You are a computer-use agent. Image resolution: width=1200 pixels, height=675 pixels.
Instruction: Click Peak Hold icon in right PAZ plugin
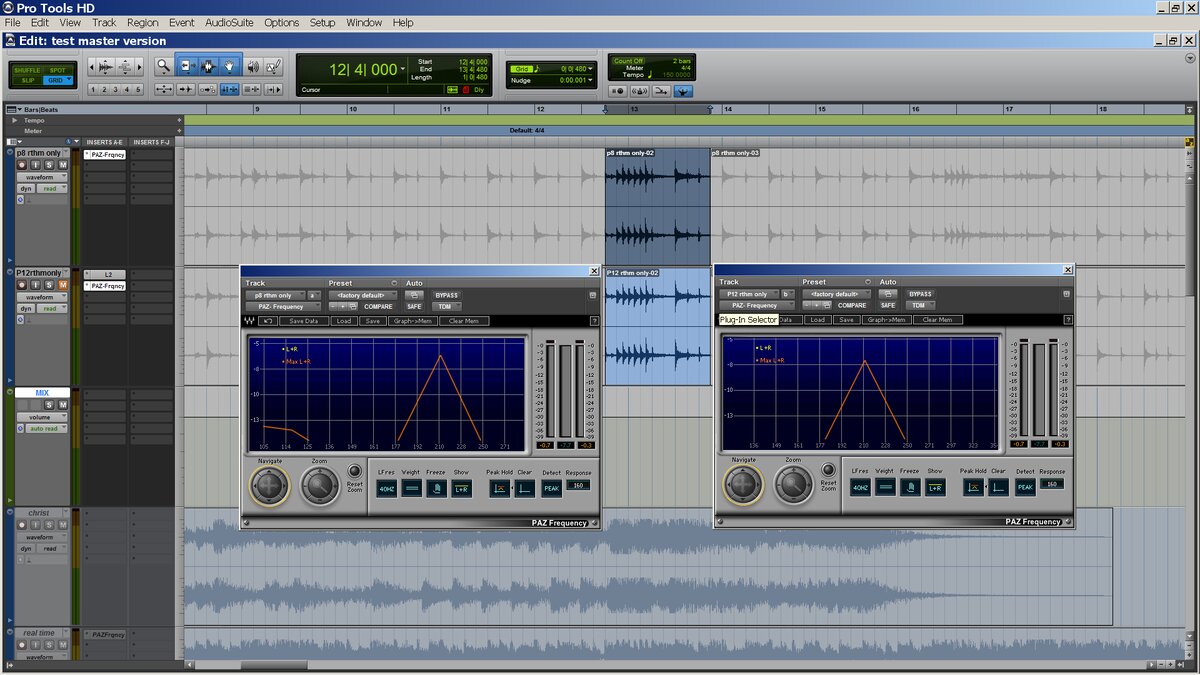point(972,487)
